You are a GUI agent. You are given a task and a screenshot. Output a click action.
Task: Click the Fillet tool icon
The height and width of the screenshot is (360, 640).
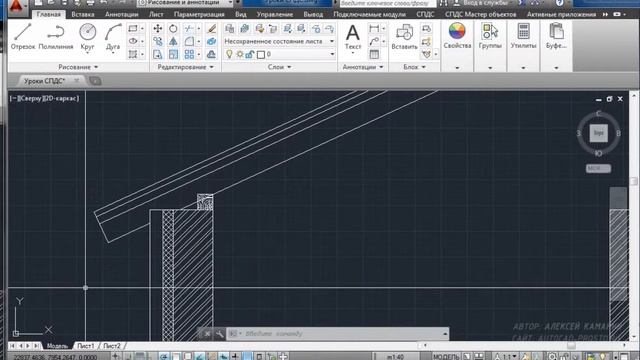tap(189, 41)
